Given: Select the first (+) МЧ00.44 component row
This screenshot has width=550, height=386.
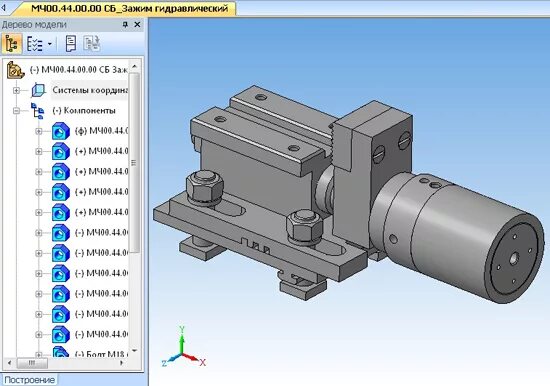Looking at the screenshot, I should (101, 151).
